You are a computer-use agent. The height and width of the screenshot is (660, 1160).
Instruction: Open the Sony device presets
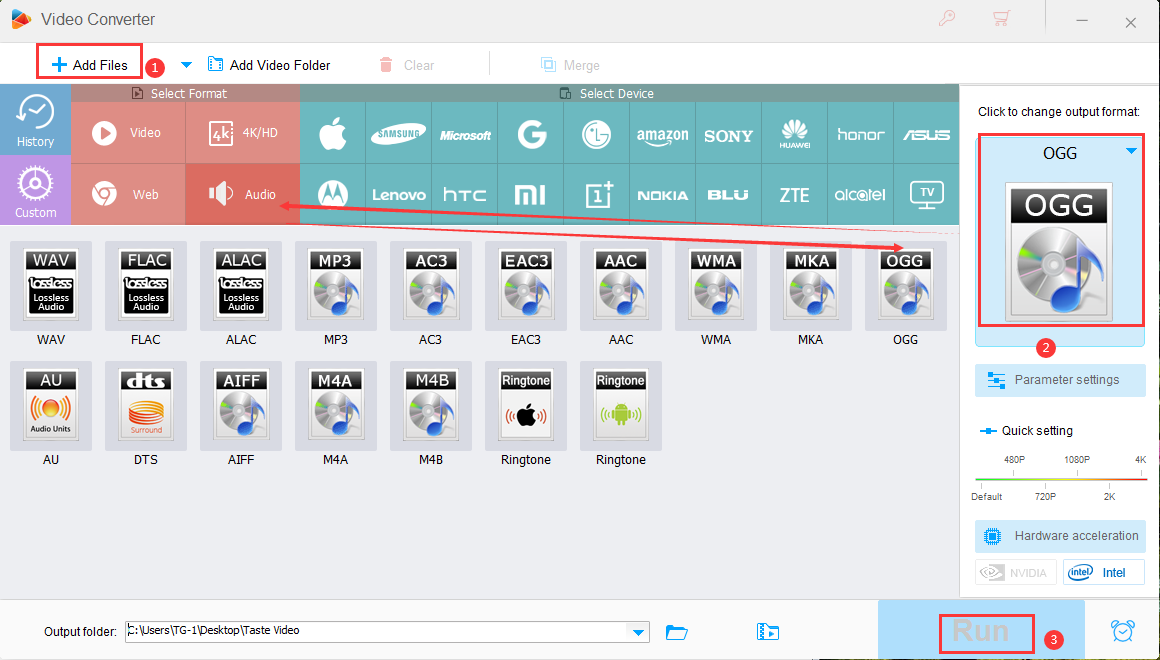pyautogui.click(x=729, y=134)
